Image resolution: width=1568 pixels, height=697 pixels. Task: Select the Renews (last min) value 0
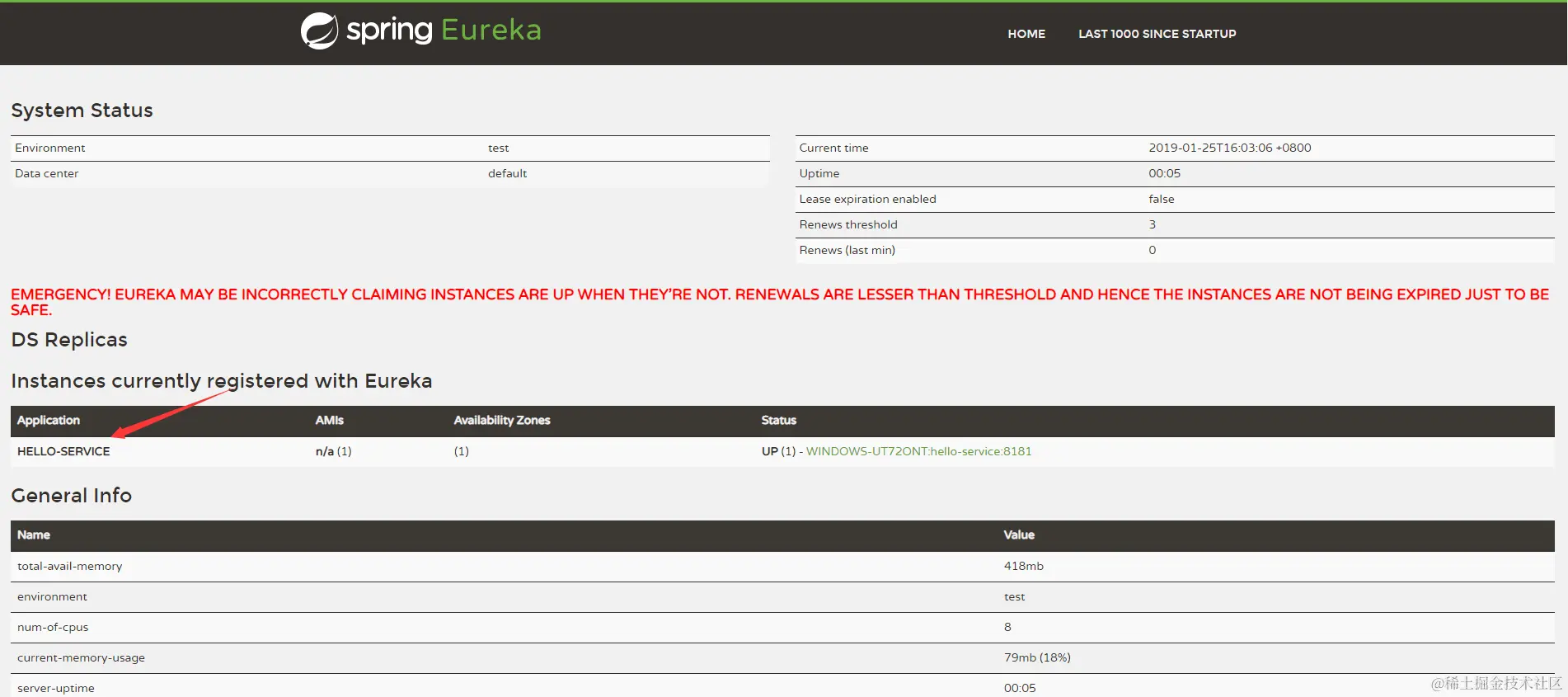pyautogui.click(x=1152, y=250)
